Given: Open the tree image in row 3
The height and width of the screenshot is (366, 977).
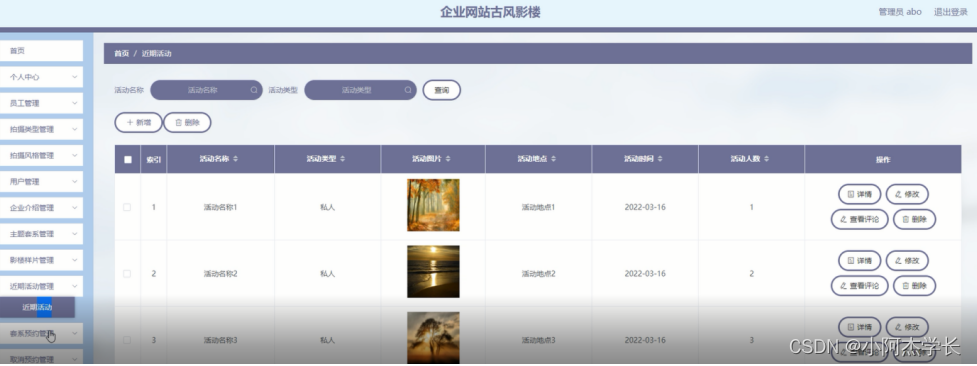Looking at the screenshot, I should [x=433, y=337].
